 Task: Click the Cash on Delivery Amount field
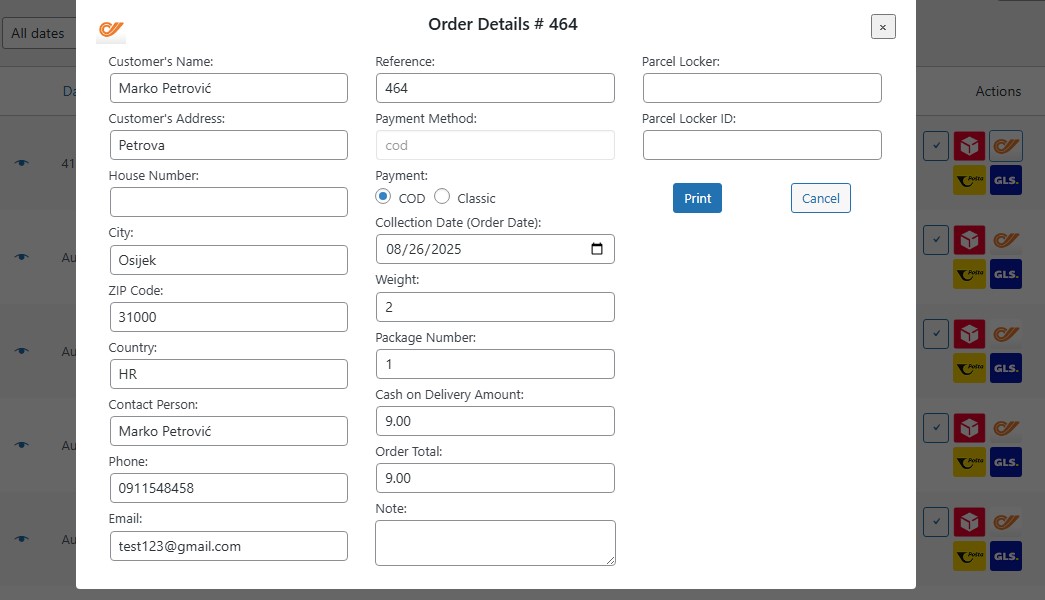click(495, 421)
